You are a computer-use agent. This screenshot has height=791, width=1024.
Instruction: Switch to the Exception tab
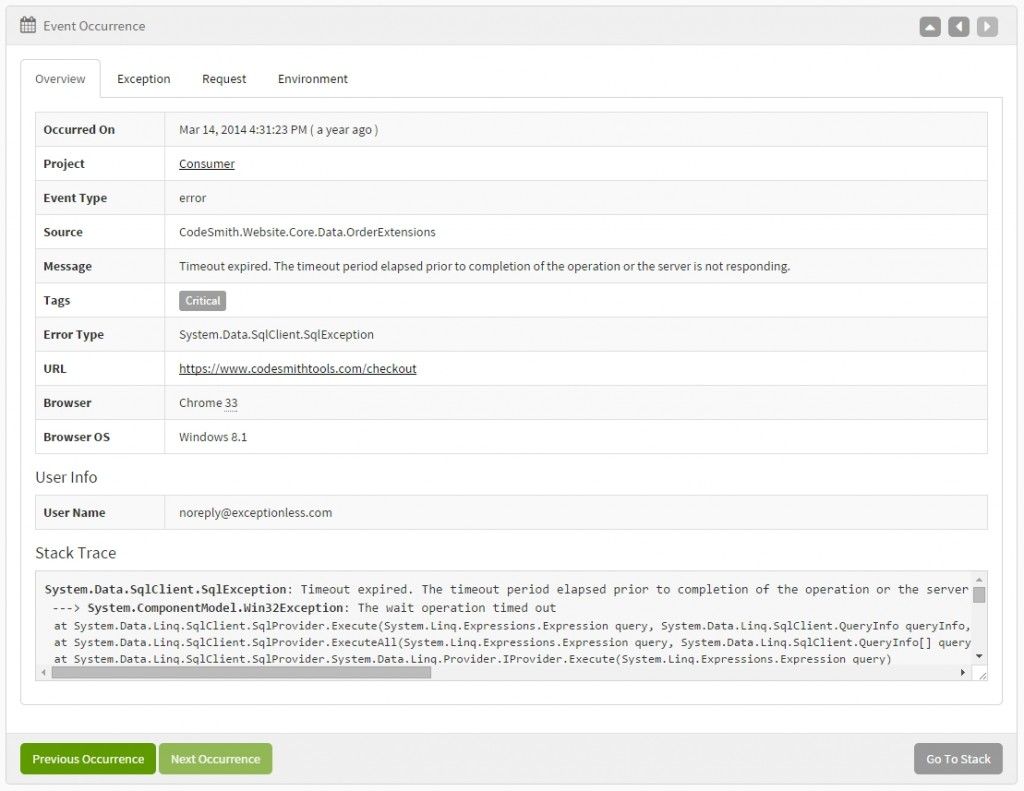[143, 78]
